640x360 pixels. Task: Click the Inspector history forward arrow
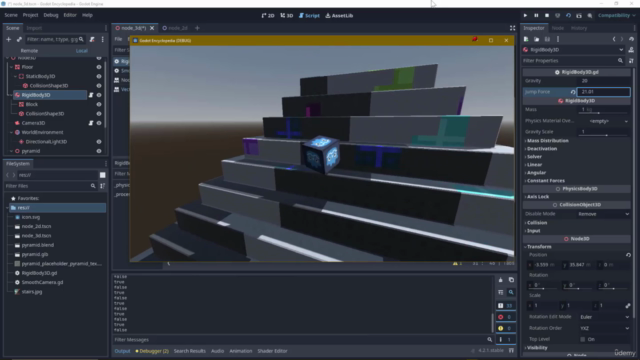click(622, 39)
